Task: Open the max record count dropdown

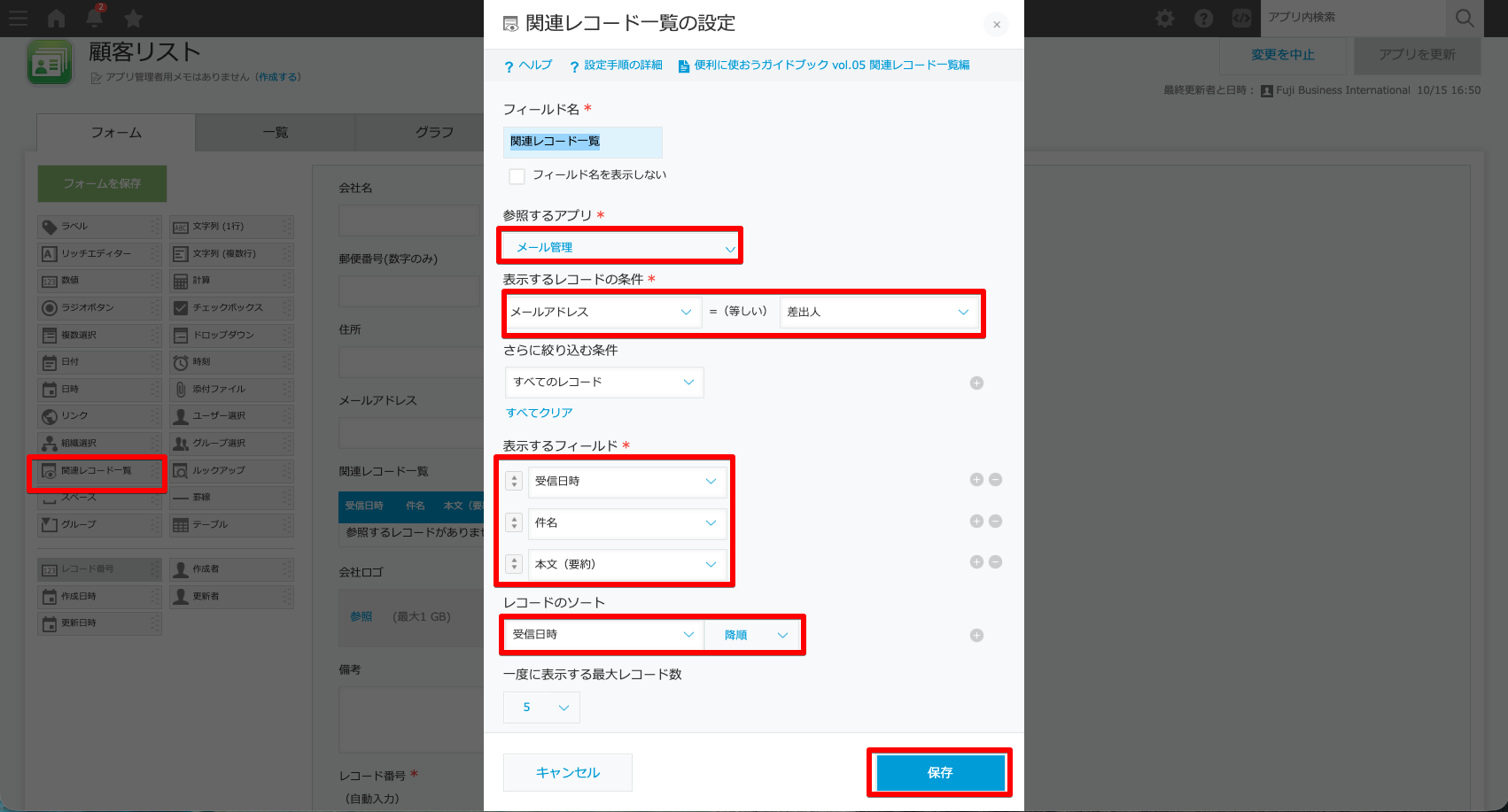Action: pyautogui.click(x=541, y=708)
